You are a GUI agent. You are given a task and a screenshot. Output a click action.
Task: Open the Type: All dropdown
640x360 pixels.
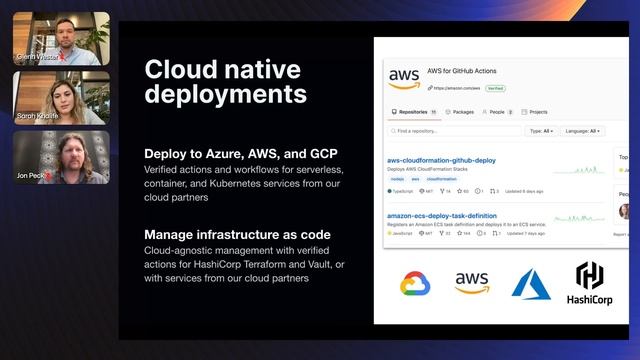[541, 131]
